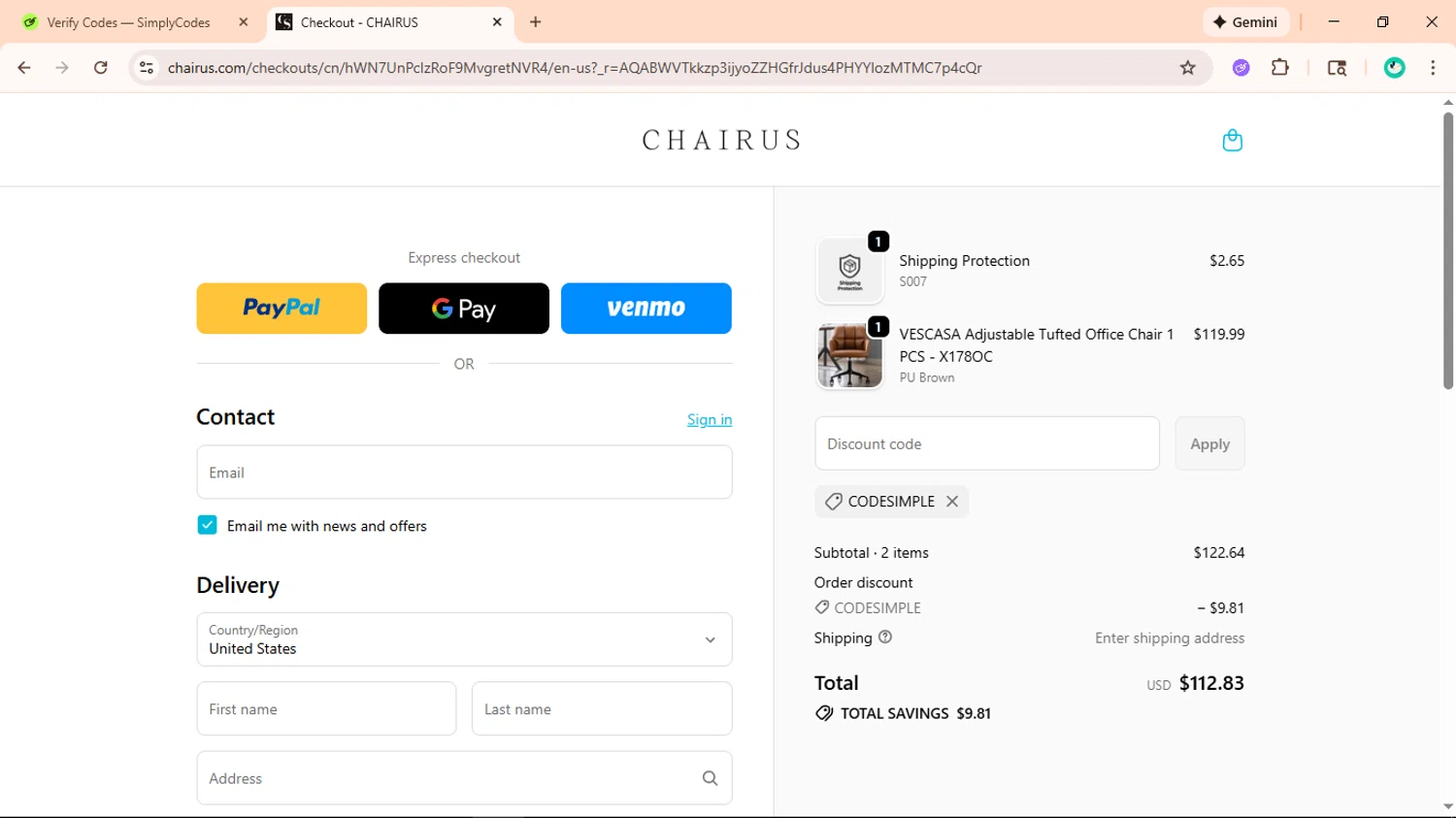Open a new browser tab
Image resolution: width=1456 pixels, height=818 pixels.
click(536, 22)
